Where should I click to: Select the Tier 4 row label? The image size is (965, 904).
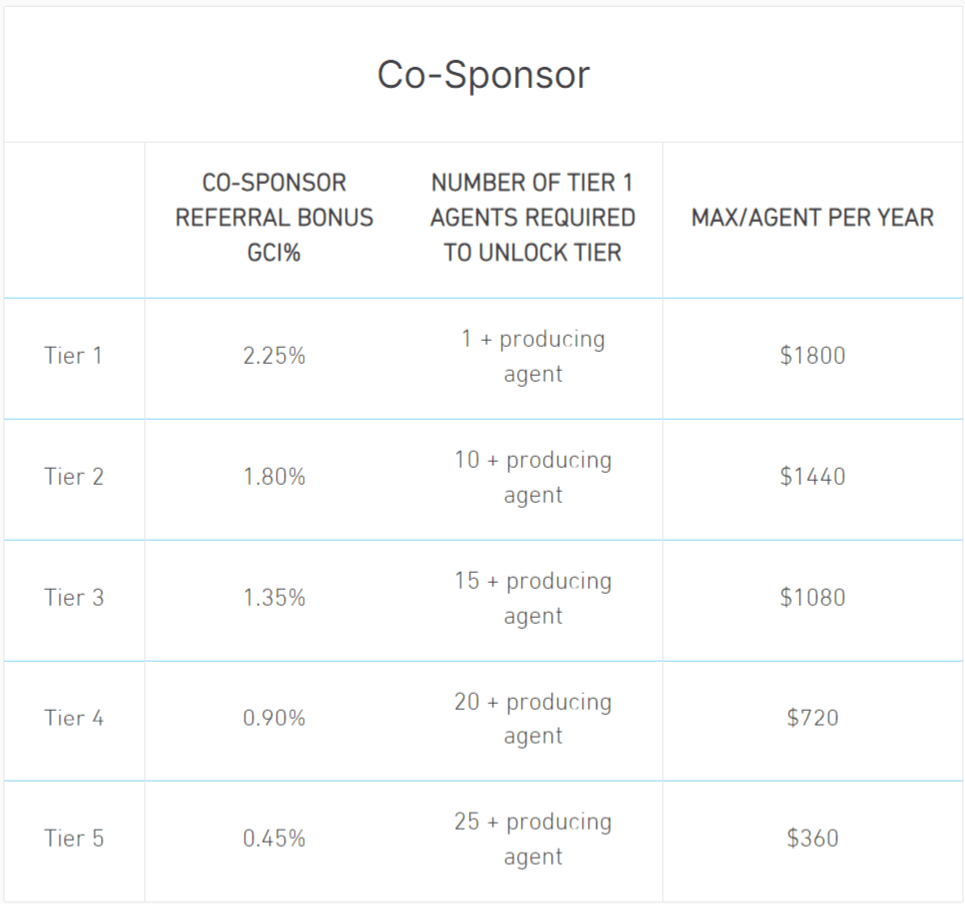pos(74,718)
